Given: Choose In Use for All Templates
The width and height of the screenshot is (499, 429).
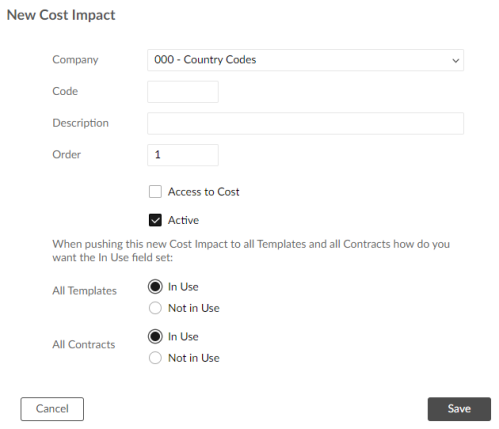Looking at the screenshot, I should (x=155, y=287).
